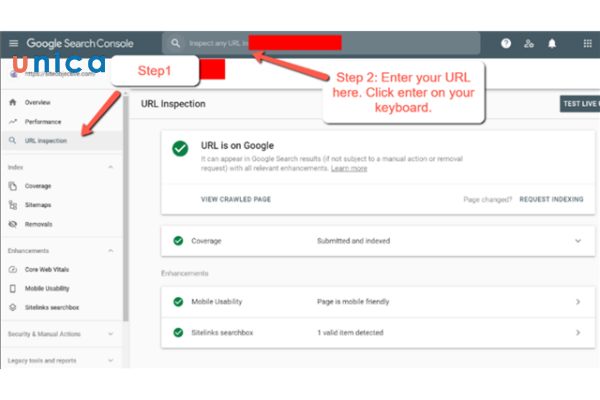Screen dimensions: 600x400
Task: Click the TEST LIVE URL button
Action: [580, 104]
